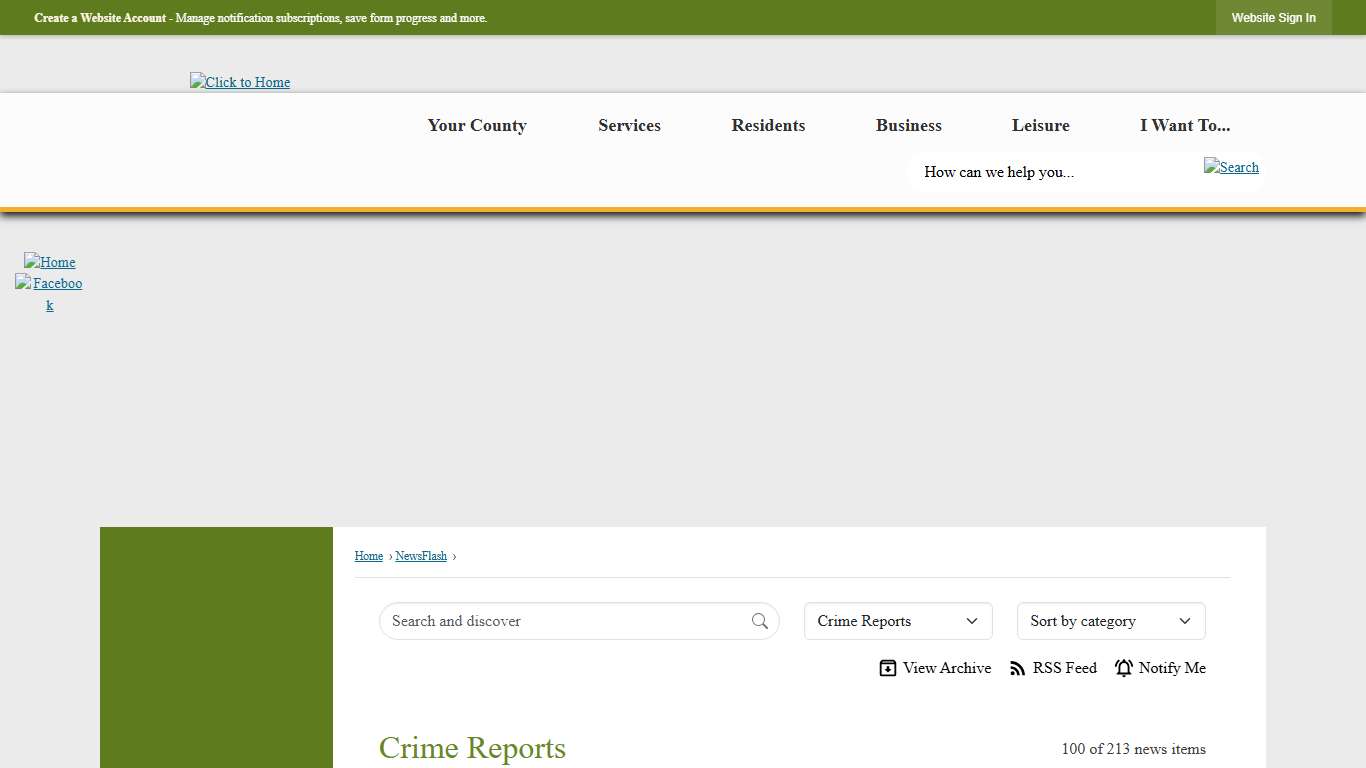Open the Residents menu
1366x768 pixels.
coord(768,125)
